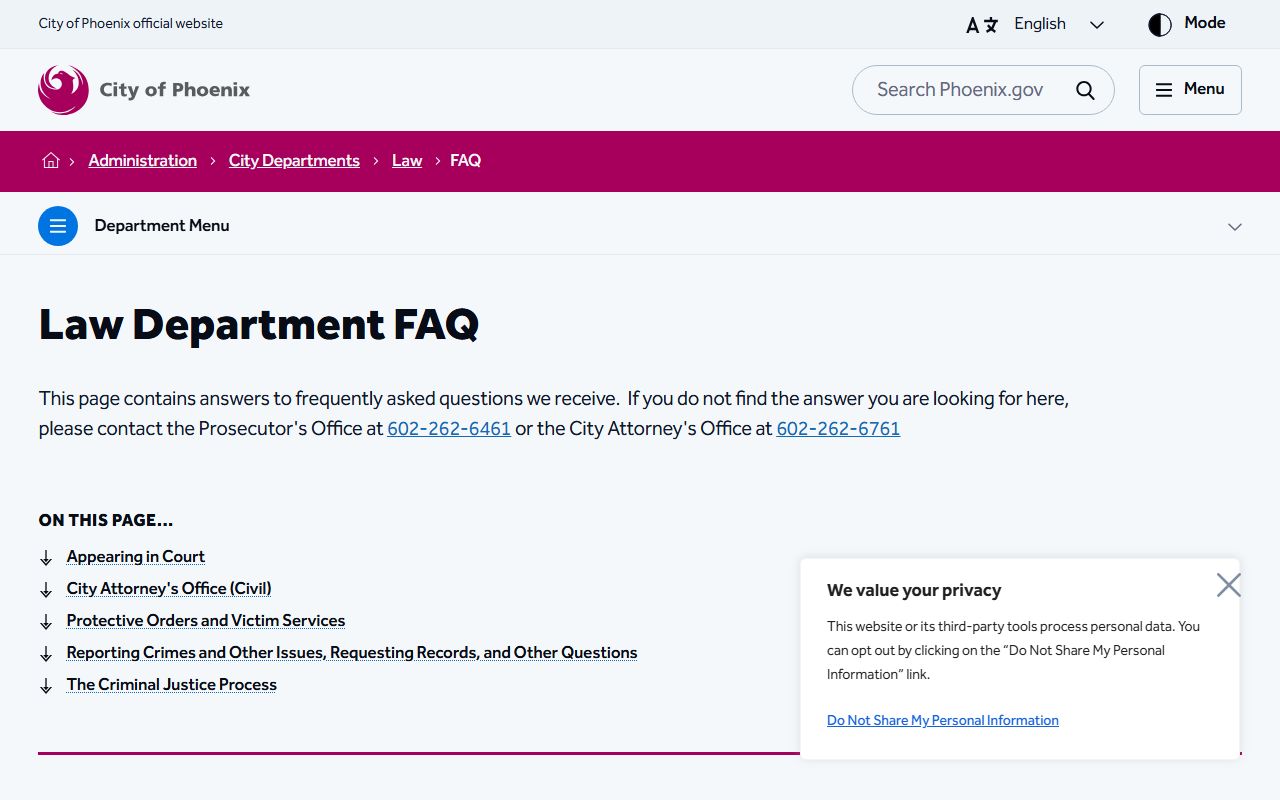Click down arrow beside City Attorney's Office
Screen dimensions: 1280x800
(45, 590)
